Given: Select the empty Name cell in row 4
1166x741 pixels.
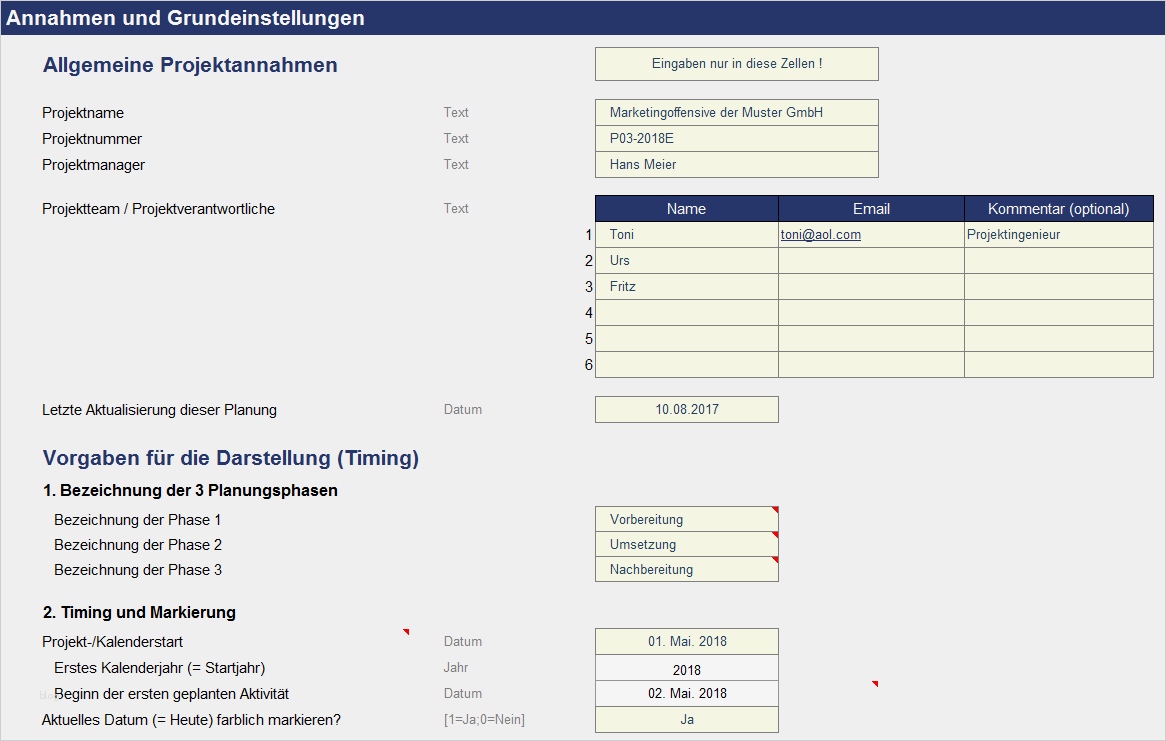Looking at the screenshot, I should tap(686, 312).
